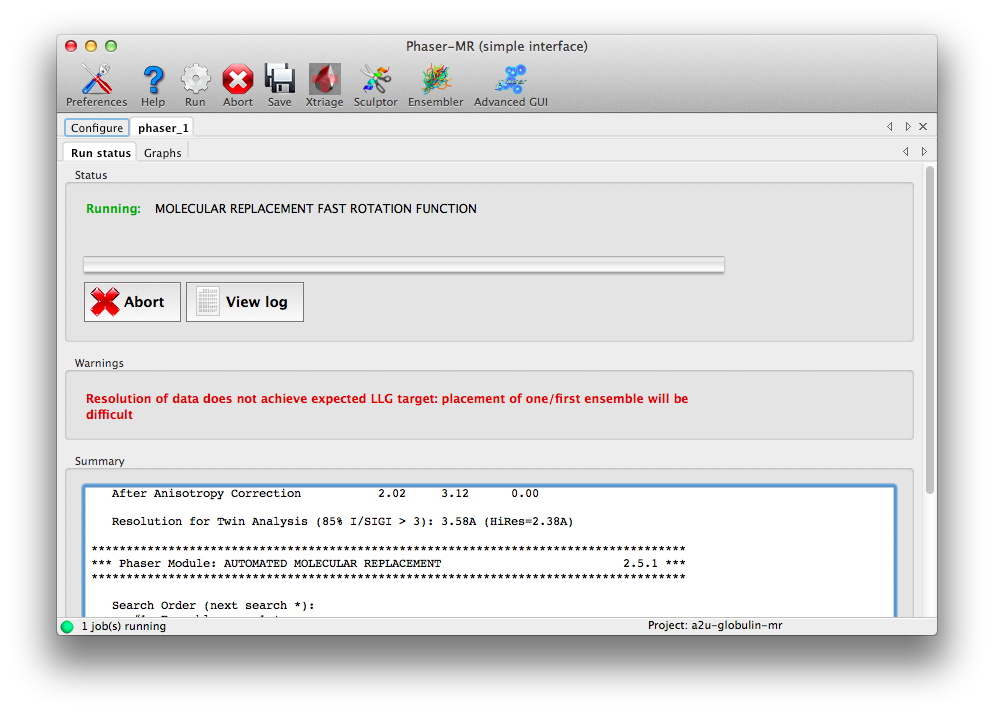994x714 pixels.
Task: Click the job progress bar
Action: point(403,265)
